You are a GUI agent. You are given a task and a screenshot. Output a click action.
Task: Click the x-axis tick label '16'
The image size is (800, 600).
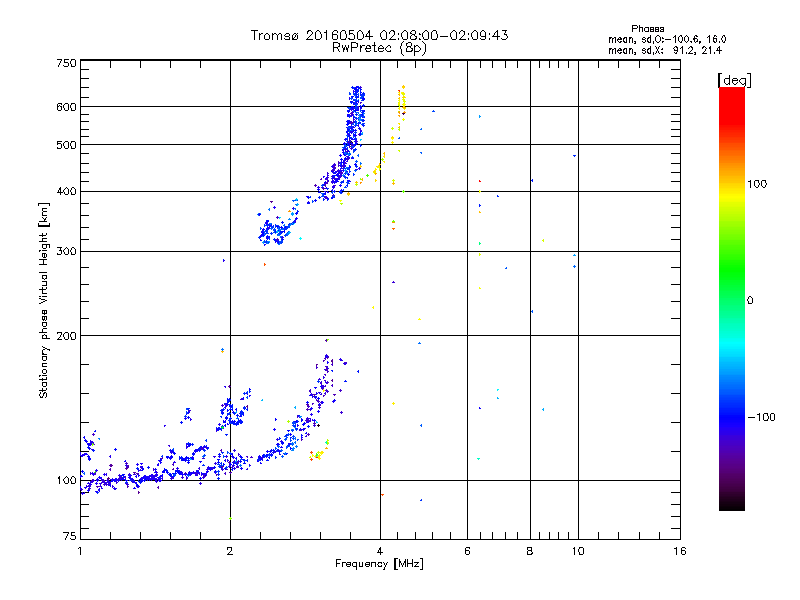pyautogui.click(x=680, y=551)
